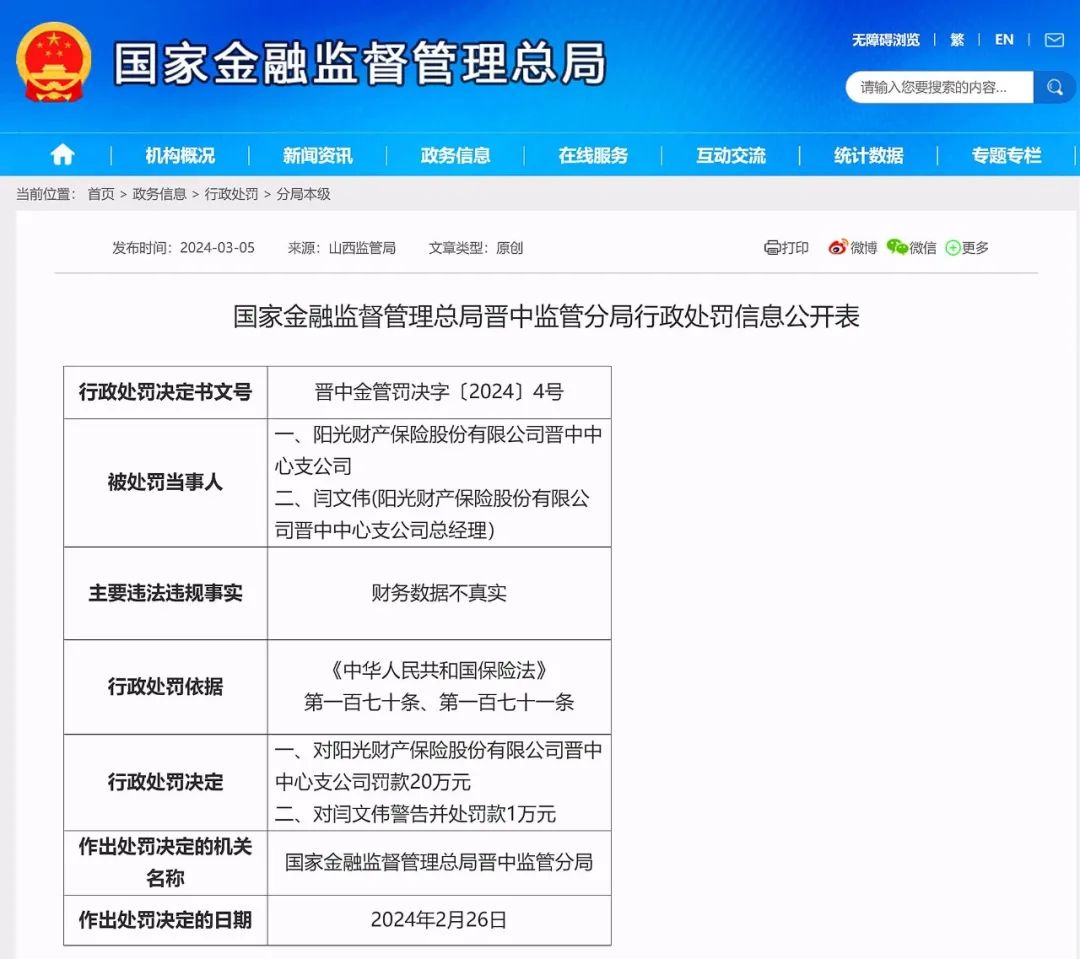
Task: Click the home icon in navigation bar
Action: [x=62, y=154]
